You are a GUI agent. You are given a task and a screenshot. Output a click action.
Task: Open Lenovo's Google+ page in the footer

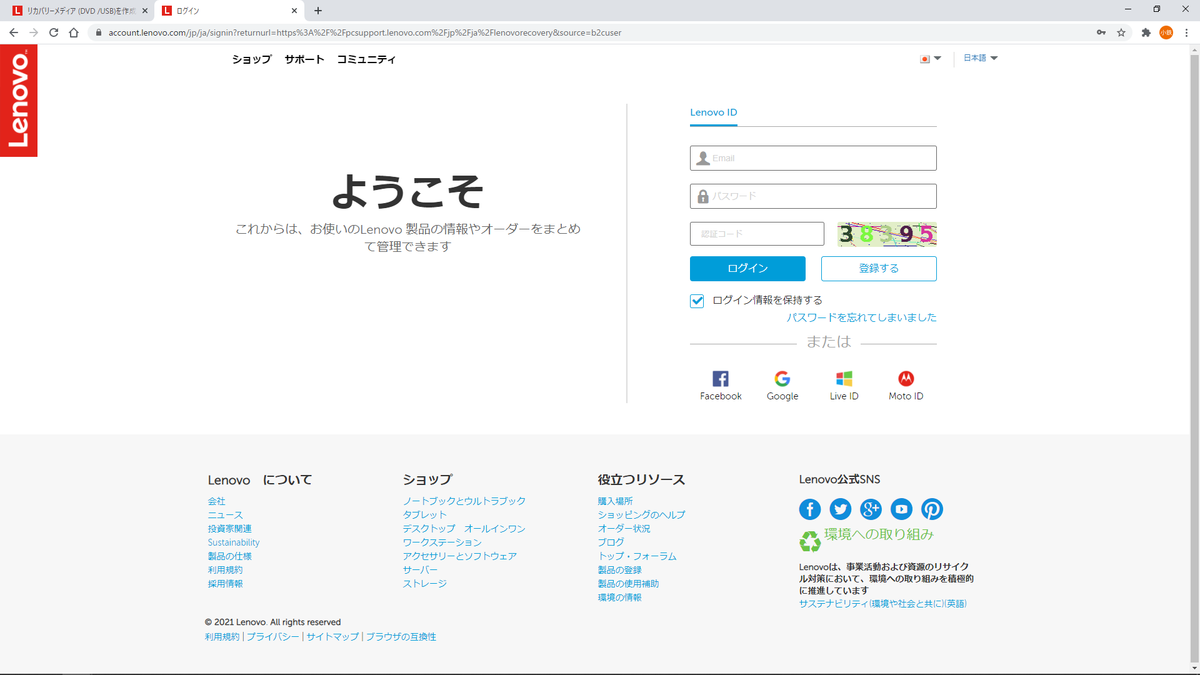pyautogui.click(x=871, y=509)
